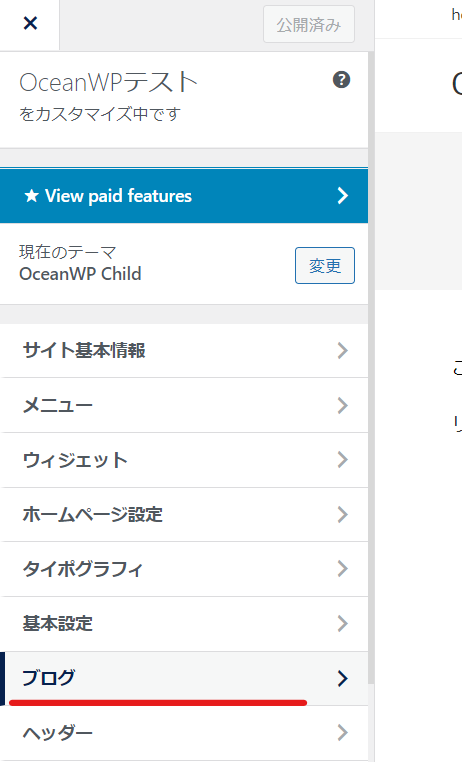The image size is (462, 762).
Task: Open the サイト基本情報 section
Action: 184,350
